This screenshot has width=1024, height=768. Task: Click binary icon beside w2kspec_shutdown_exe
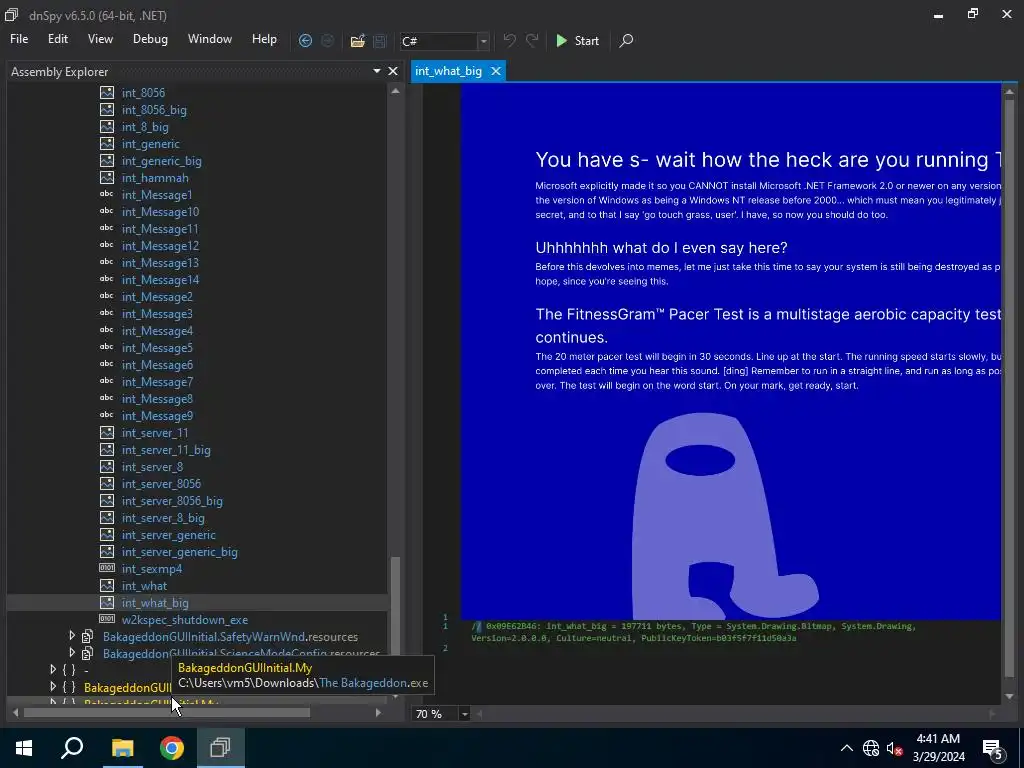click(106, 618)
